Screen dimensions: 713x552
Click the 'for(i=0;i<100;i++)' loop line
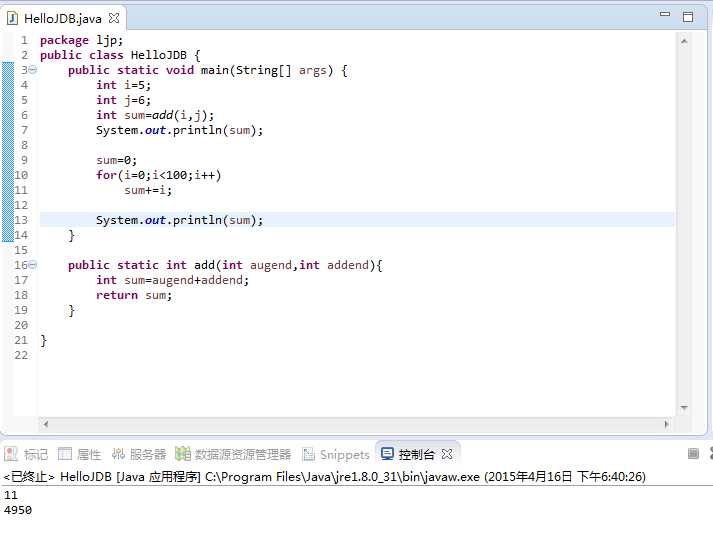159,175
